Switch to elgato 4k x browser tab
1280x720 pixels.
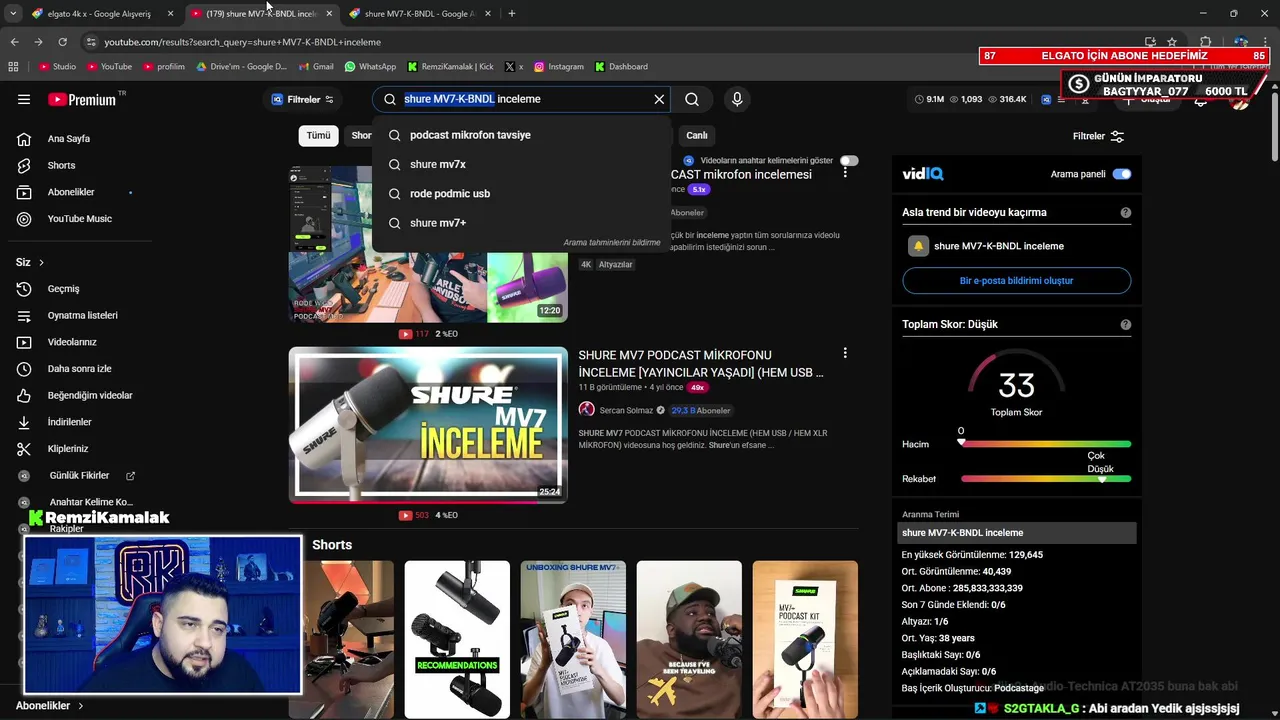click(x=99, y=14)
